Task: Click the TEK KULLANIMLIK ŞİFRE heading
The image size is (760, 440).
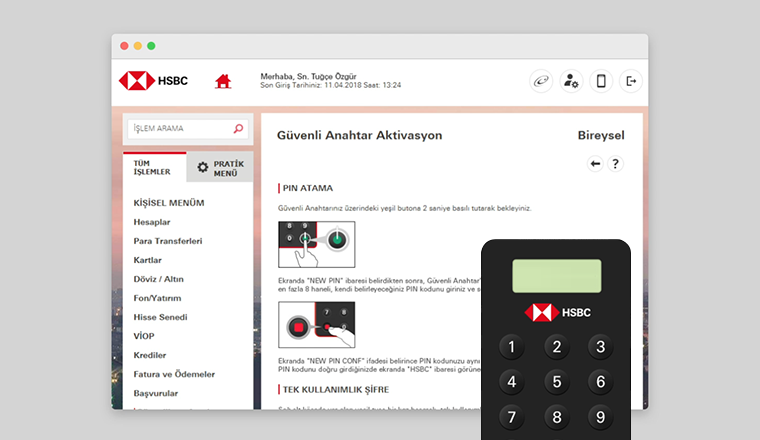Action: (x=336, y=390)
